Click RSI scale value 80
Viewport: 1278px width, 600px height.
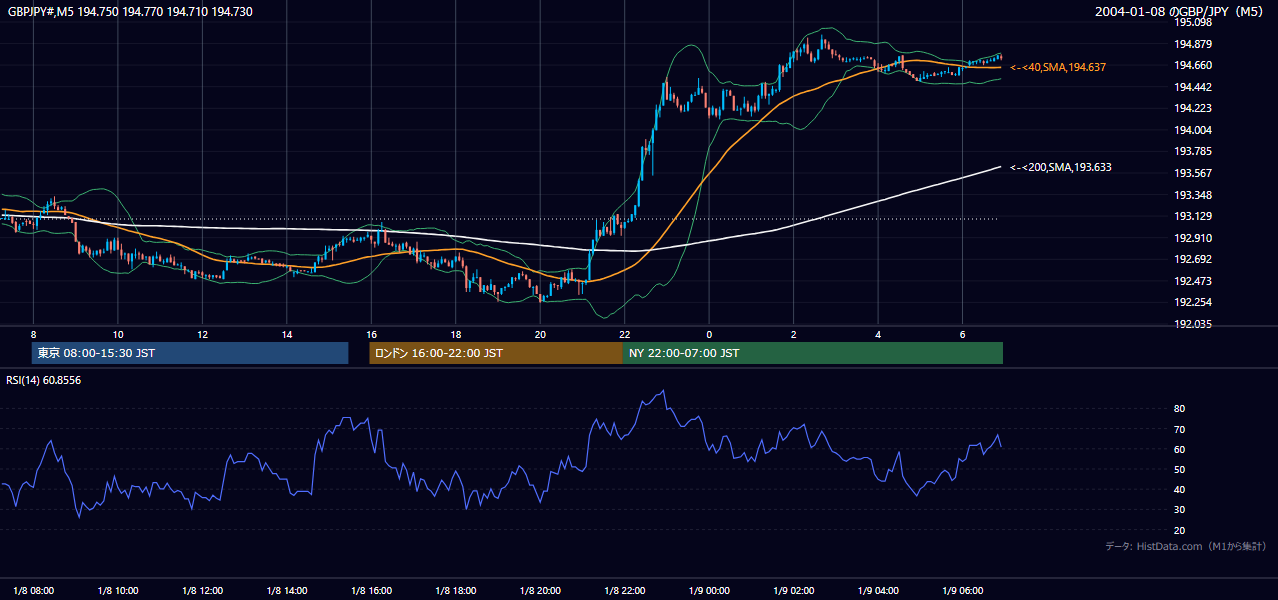tap(1180, 409)
